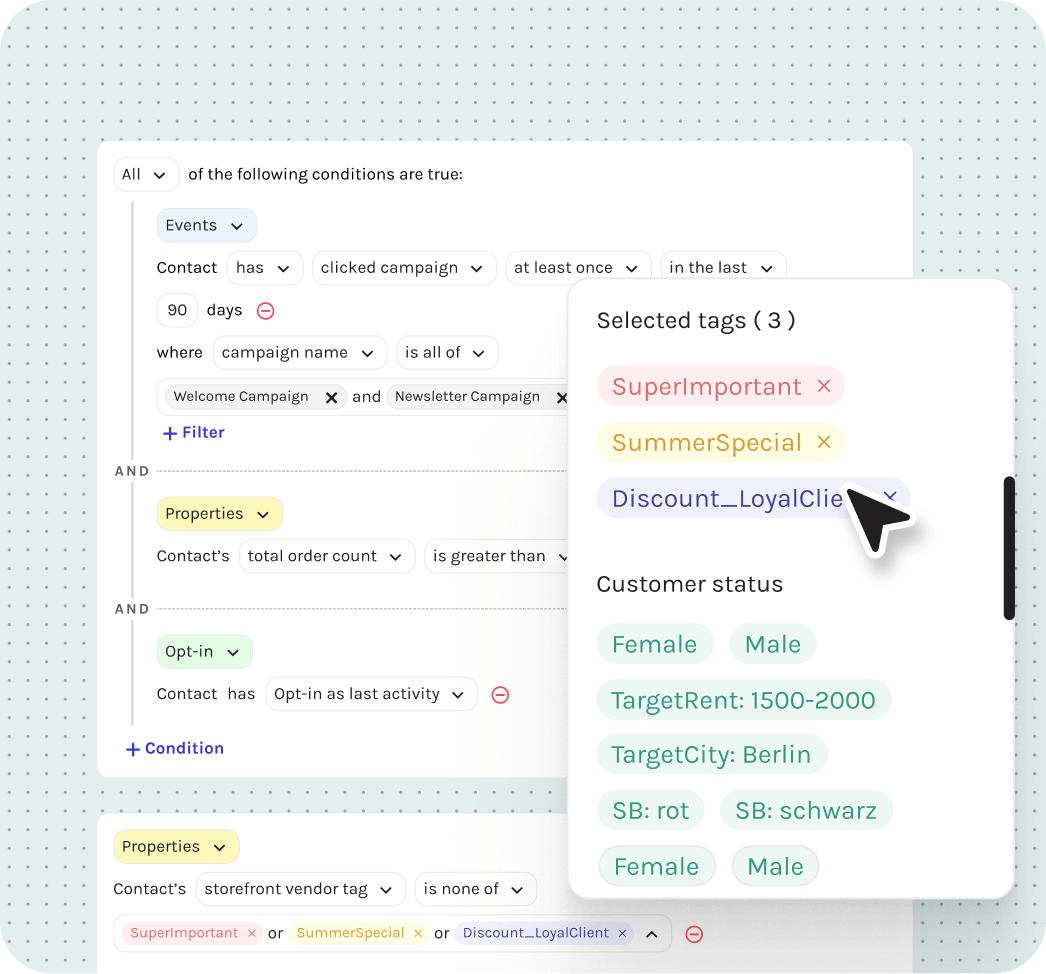Screen dimensions: 1046x974
Task: Delete the Welcome Campaign chip
Action: point(331,397)
